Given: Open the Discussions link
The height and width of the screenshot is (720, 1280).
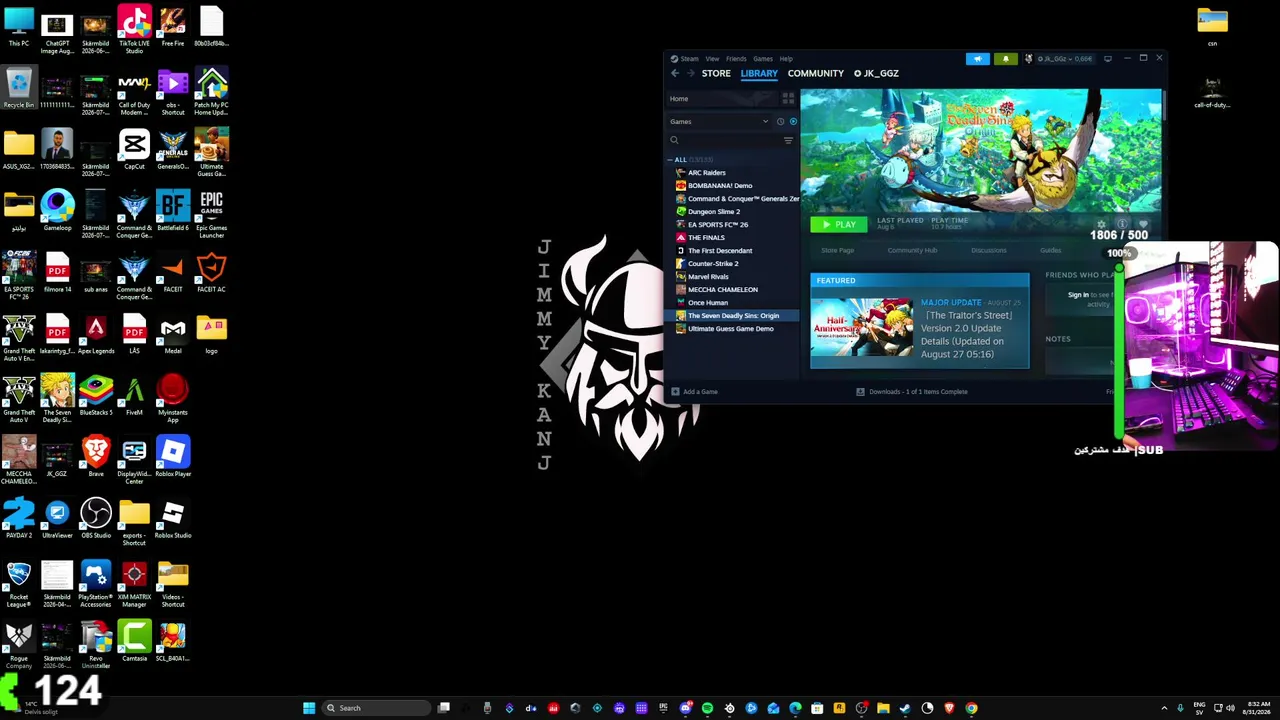Looking at the screenshot, I should point(989,251).
